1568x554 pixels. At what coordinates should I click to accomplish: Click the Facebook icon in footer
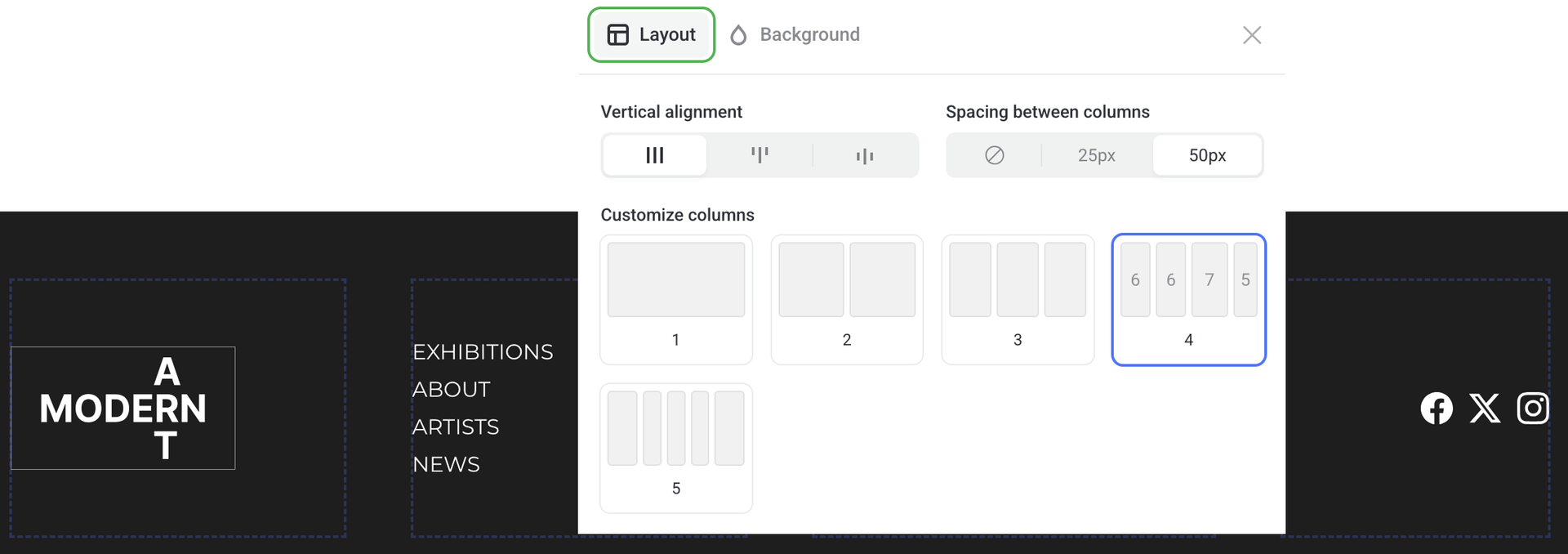point(1437,409)
